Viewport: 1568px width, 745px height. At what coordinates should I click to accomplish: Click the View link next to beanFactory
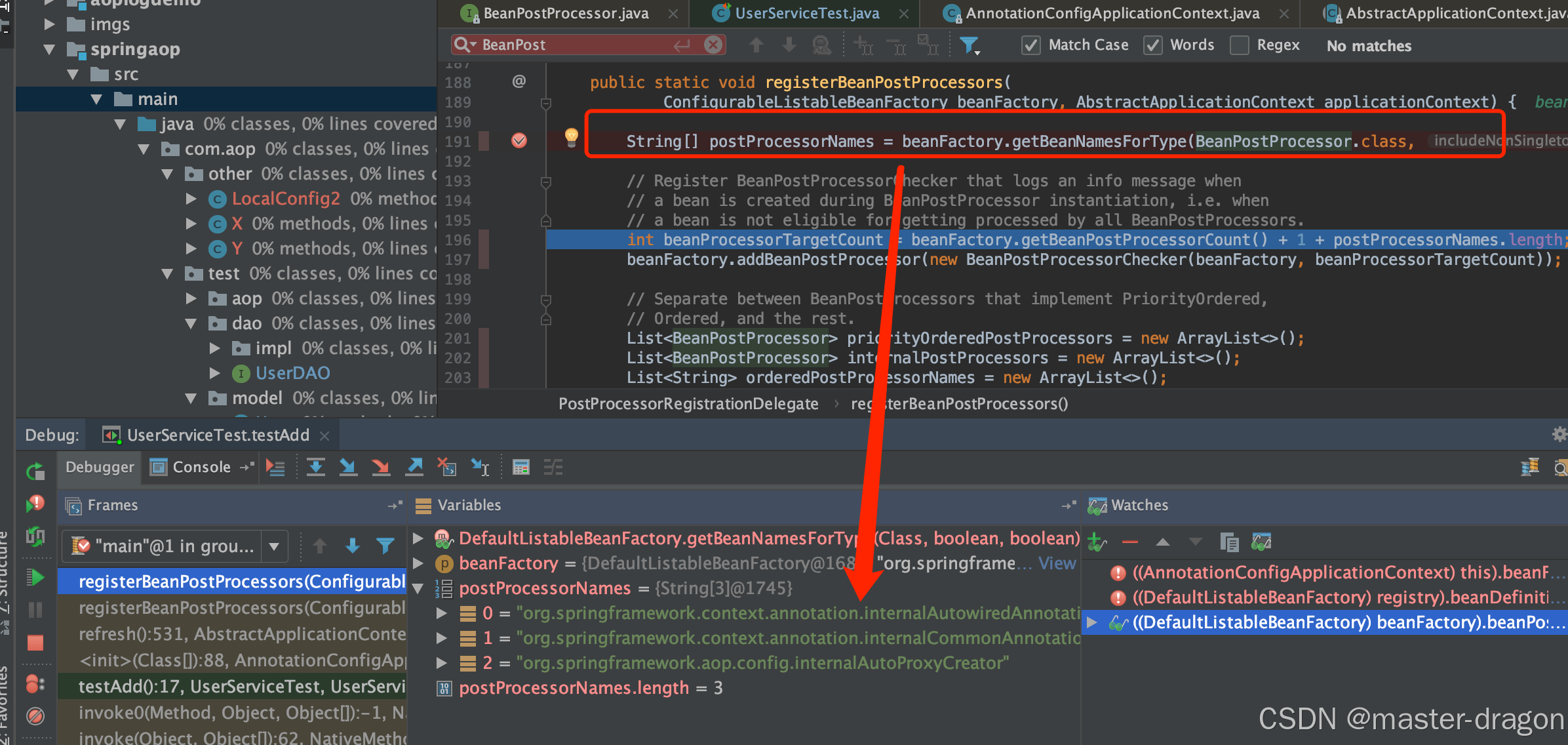1057,563
